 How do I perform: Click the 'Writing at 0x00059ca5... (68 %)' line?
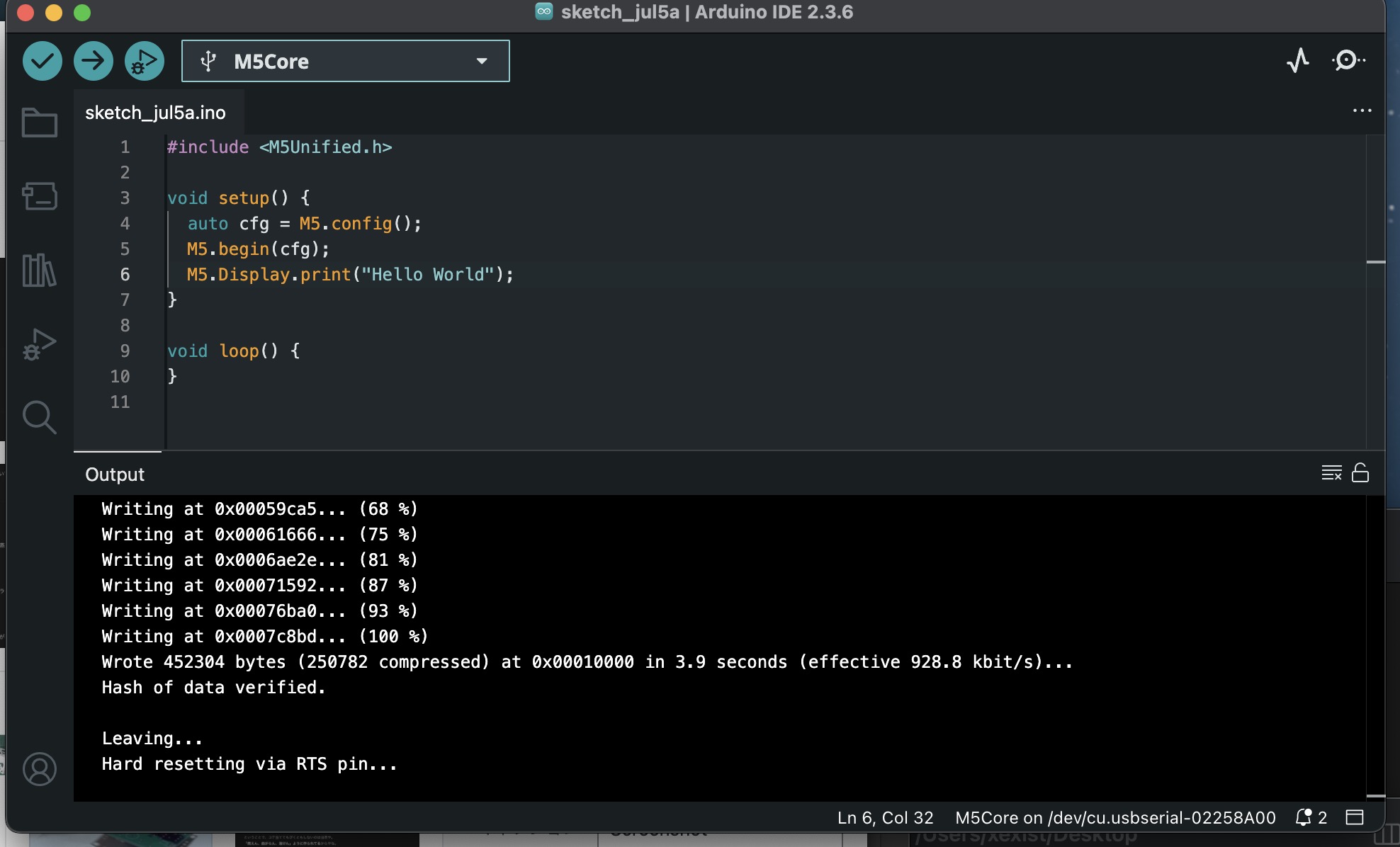click(x=260, y=508)
